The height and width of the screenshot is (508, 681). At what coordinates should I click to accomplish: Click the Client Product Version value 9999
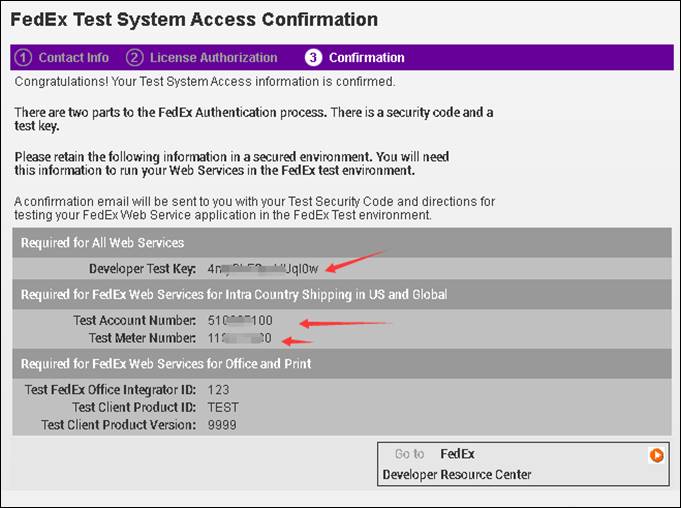pyautogui.click(x=222, y=425)
